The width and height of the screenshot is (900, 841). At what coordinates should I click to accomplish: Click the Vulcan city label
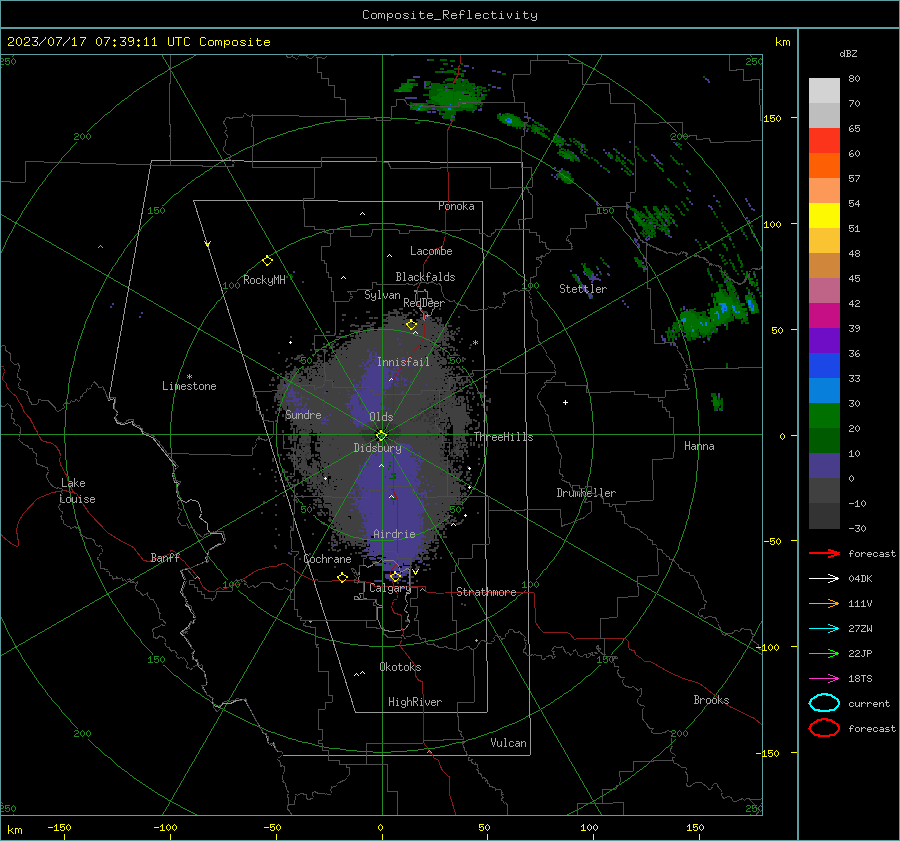coord(509,743)
